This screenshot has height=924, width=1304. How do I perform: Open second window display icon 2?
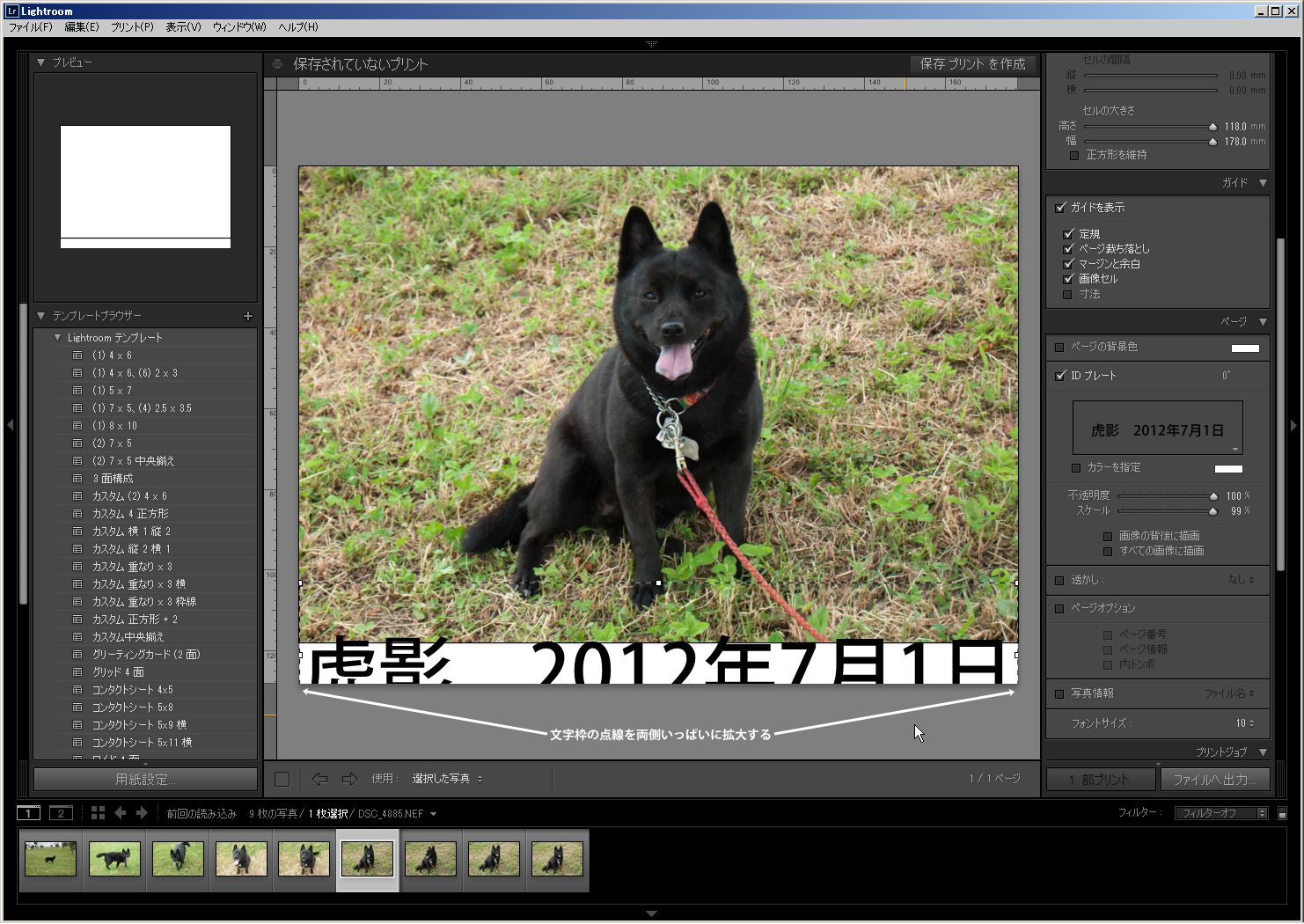(x=61, y=813)
